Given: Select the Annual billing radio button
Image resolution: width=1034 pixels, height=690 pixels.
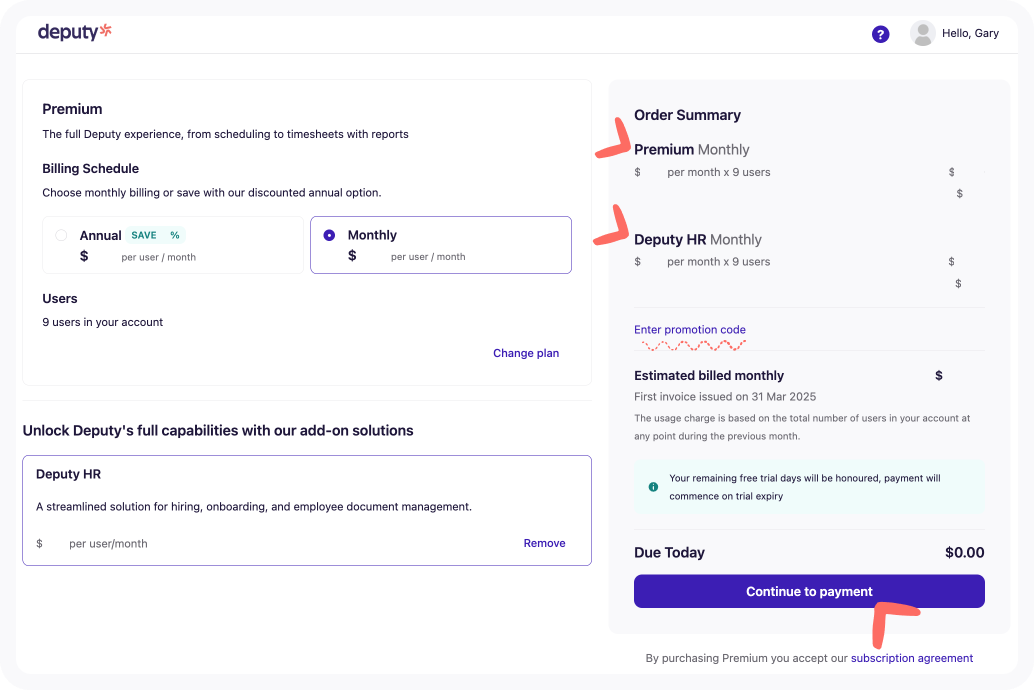Looking at the screenshot, I should pyautogui.click(x=61, y=235).
